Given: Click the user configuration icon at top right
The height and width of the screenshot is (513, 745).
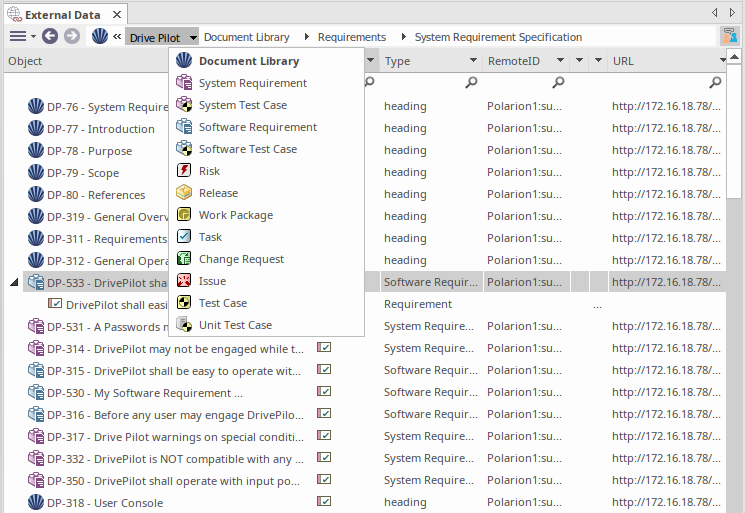Looking at the screenshot, I should point(730,36).
